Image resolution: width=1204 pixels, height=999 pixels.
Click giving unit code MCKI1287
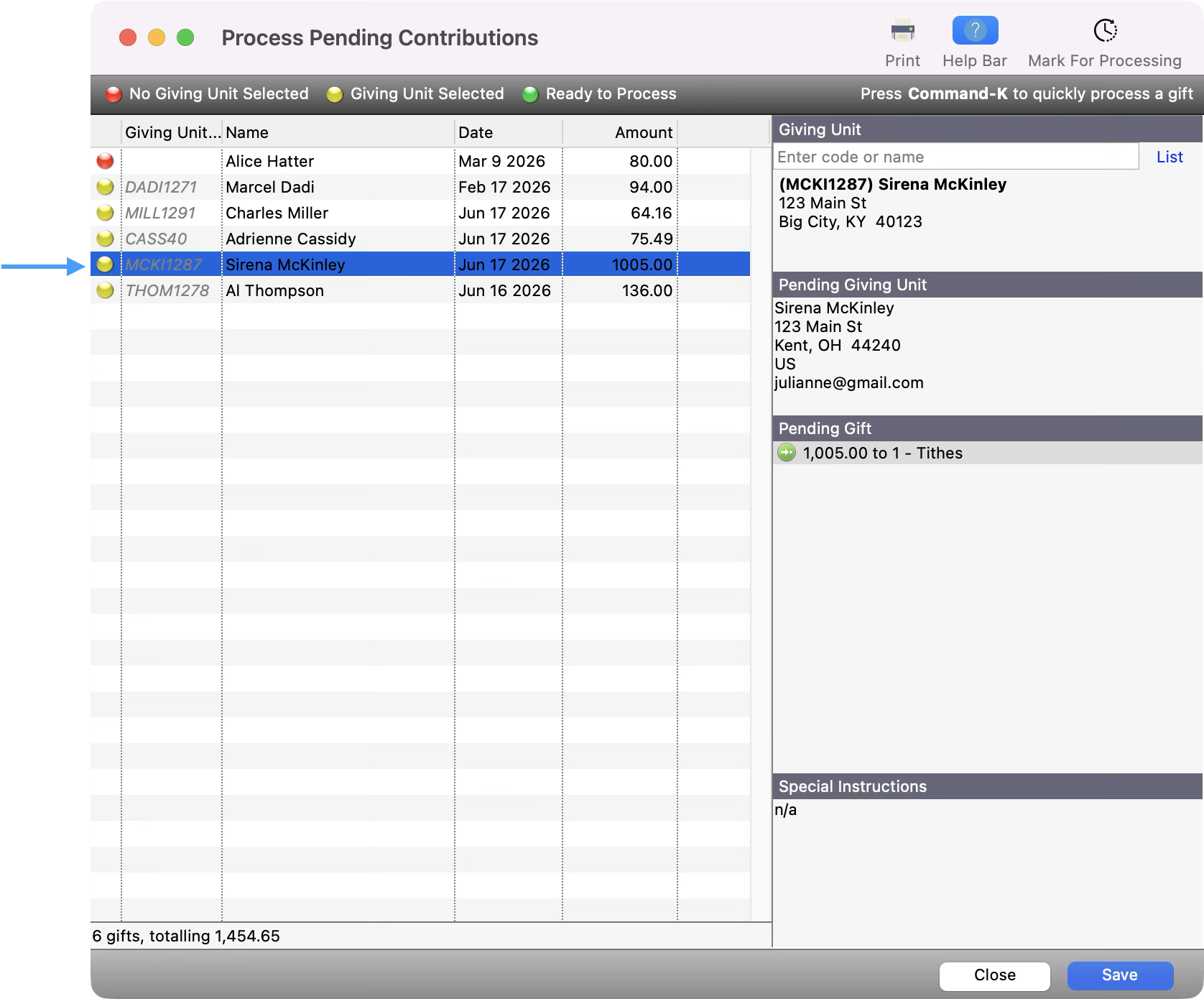click(x=163, y=264)
